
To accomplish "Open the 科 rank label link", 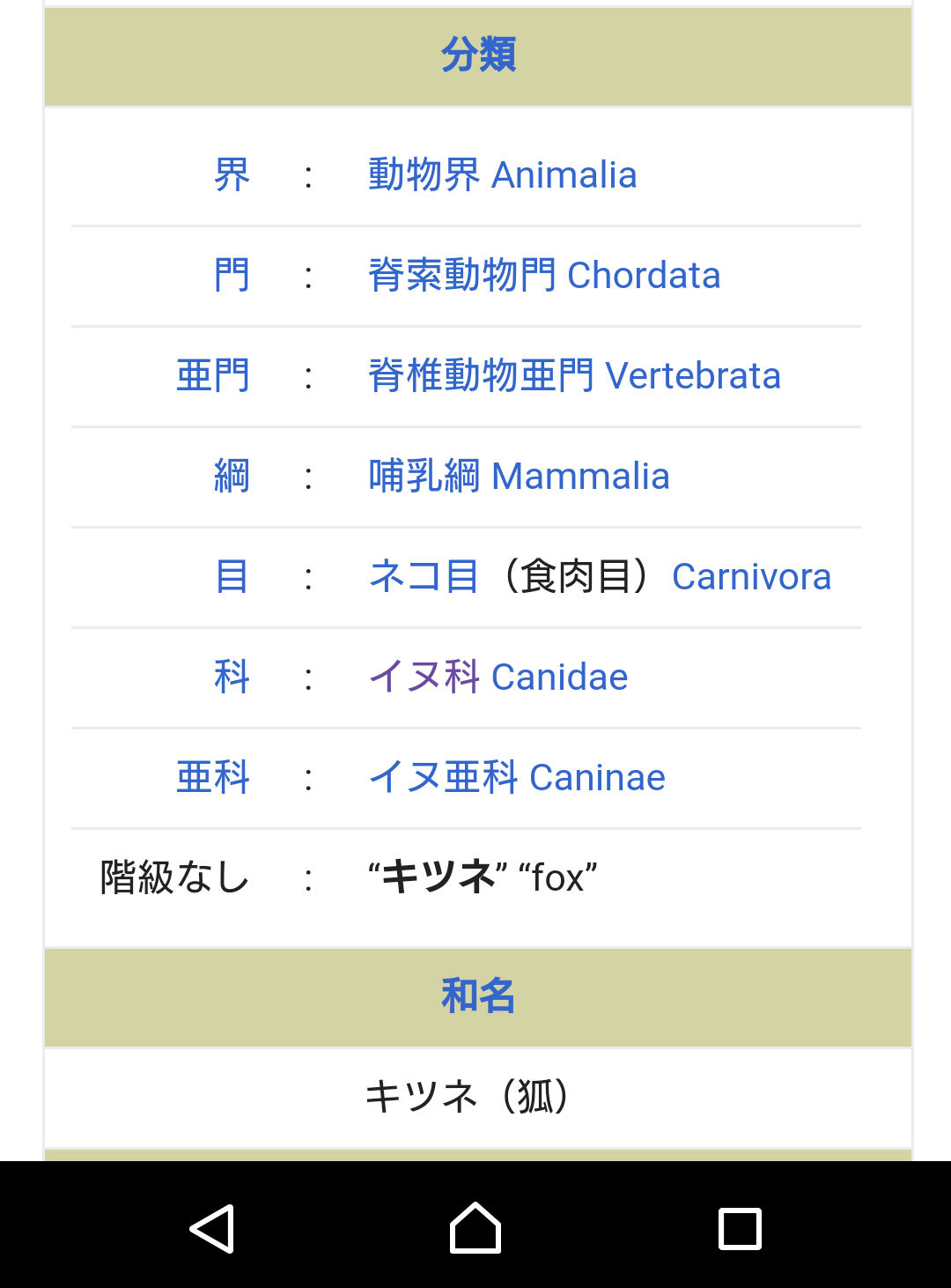I will click(232, 677).
